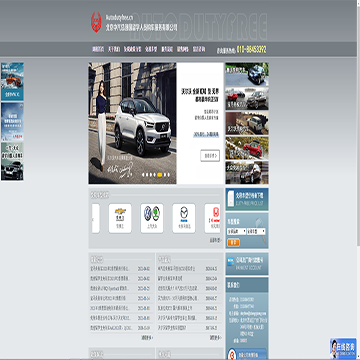Select the highlighted yellow carousel indicator dot
Viewport: 360px width, 360px height.
pyautogui.click(x=160, y=174)
